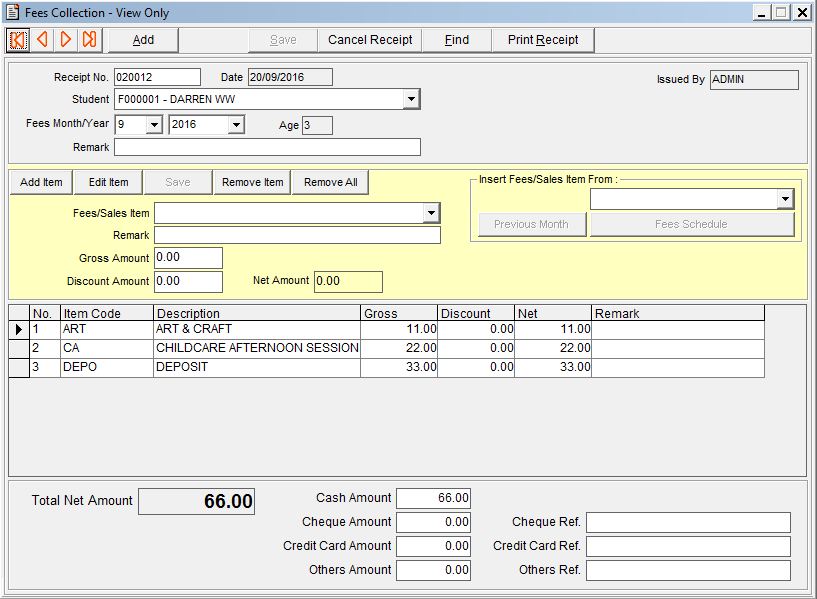Click Edit Item button

(x=108, y=182)
